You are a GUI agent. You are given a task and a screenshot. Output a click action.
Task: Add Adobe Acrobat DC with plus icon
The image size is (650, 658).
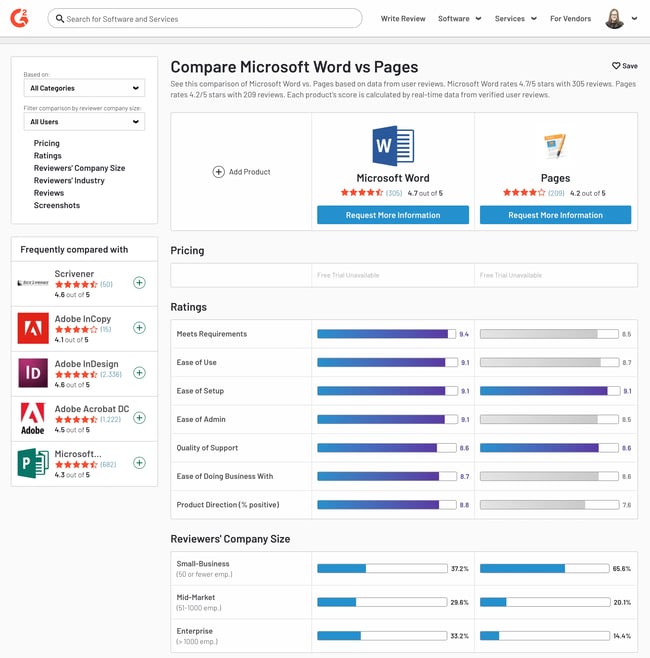139,418
